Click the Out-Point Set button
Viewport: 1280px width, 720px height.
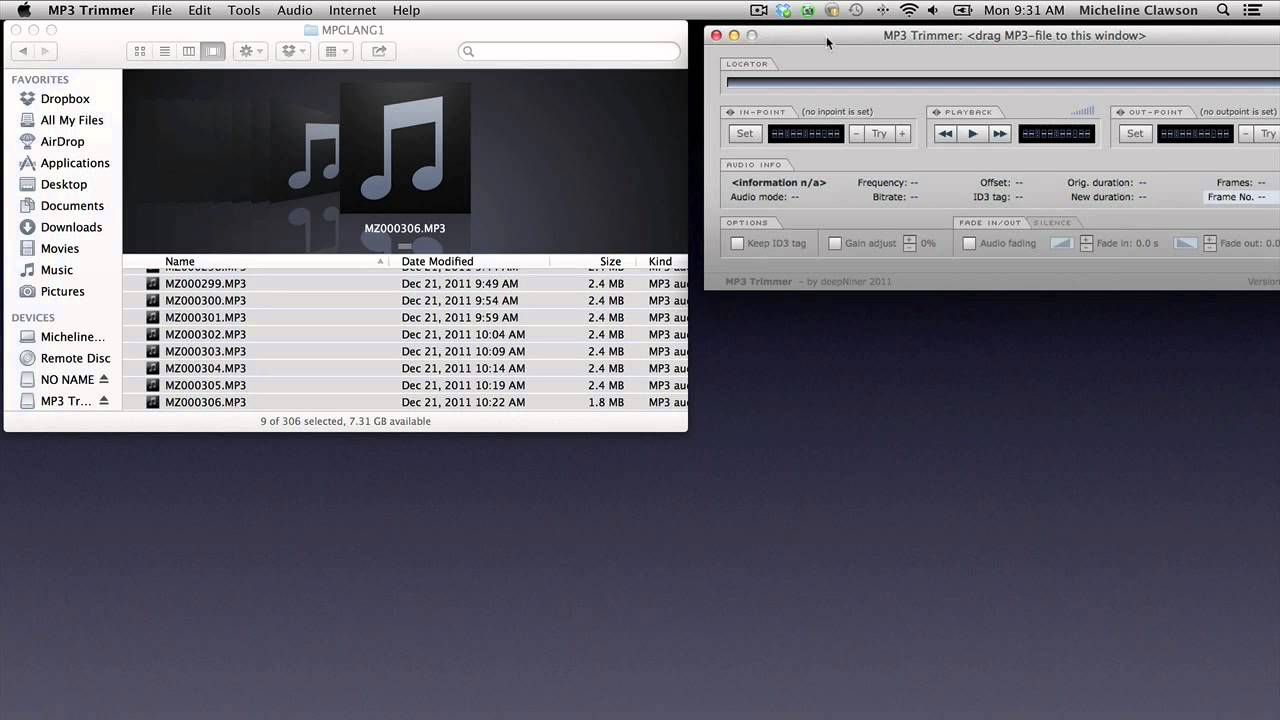(x=1135, y=133)
